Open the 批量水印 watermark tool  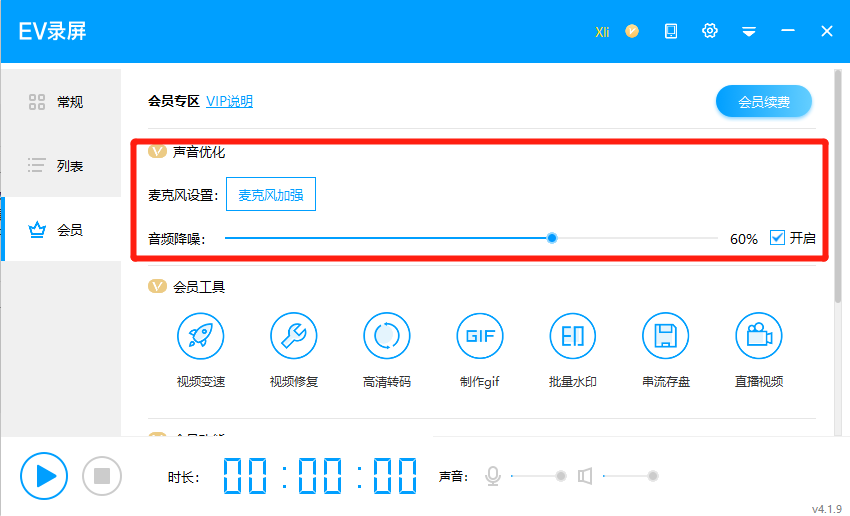573,337
